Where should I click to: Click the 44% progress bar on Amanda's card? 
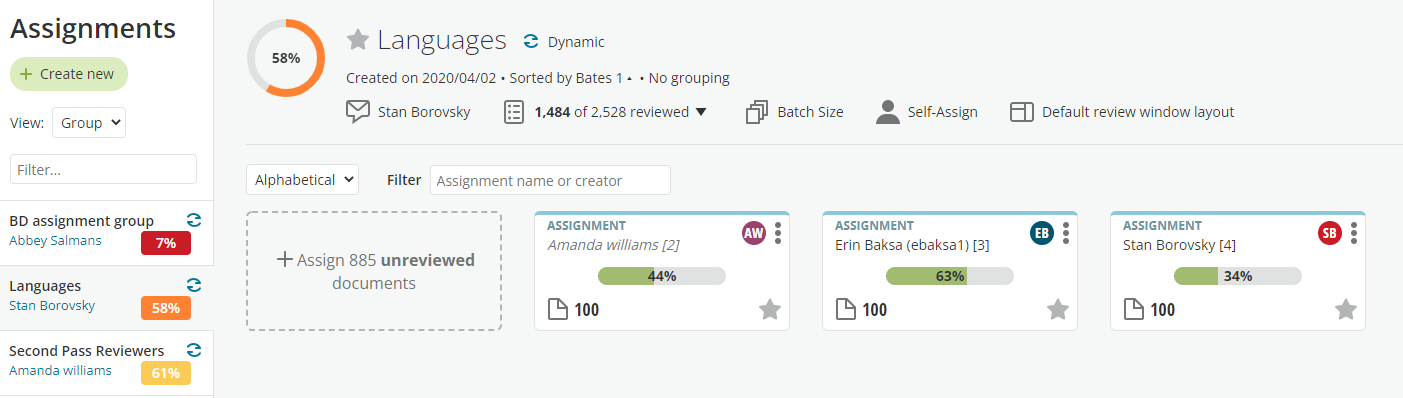click(661, 276)
